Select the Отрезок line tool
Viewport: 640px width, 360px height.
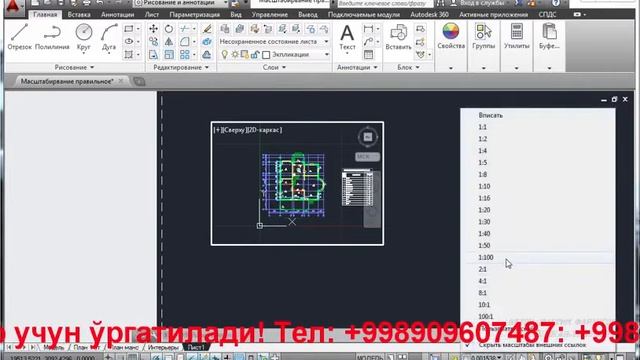(19, 37)
